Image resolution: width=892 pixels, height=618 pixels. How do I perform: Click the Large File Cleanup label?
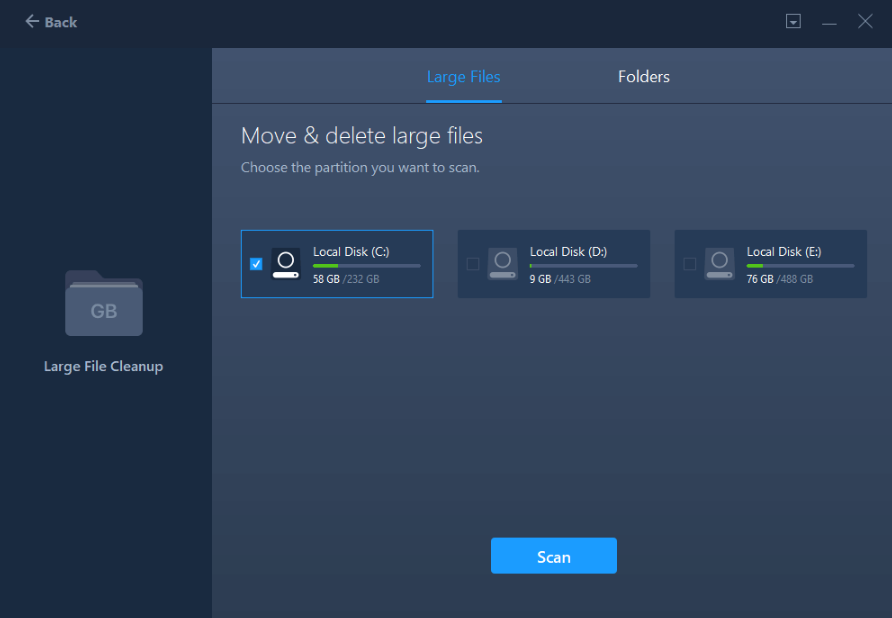pyautogui.click(x=104, y=366)
